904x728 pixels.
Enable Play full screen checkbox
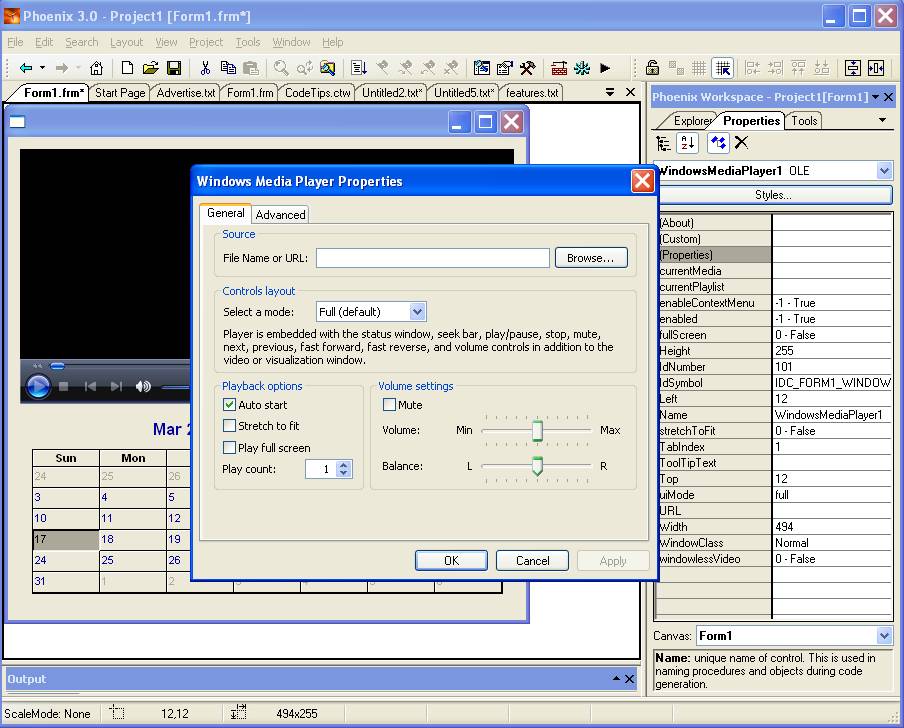[229, 447]
